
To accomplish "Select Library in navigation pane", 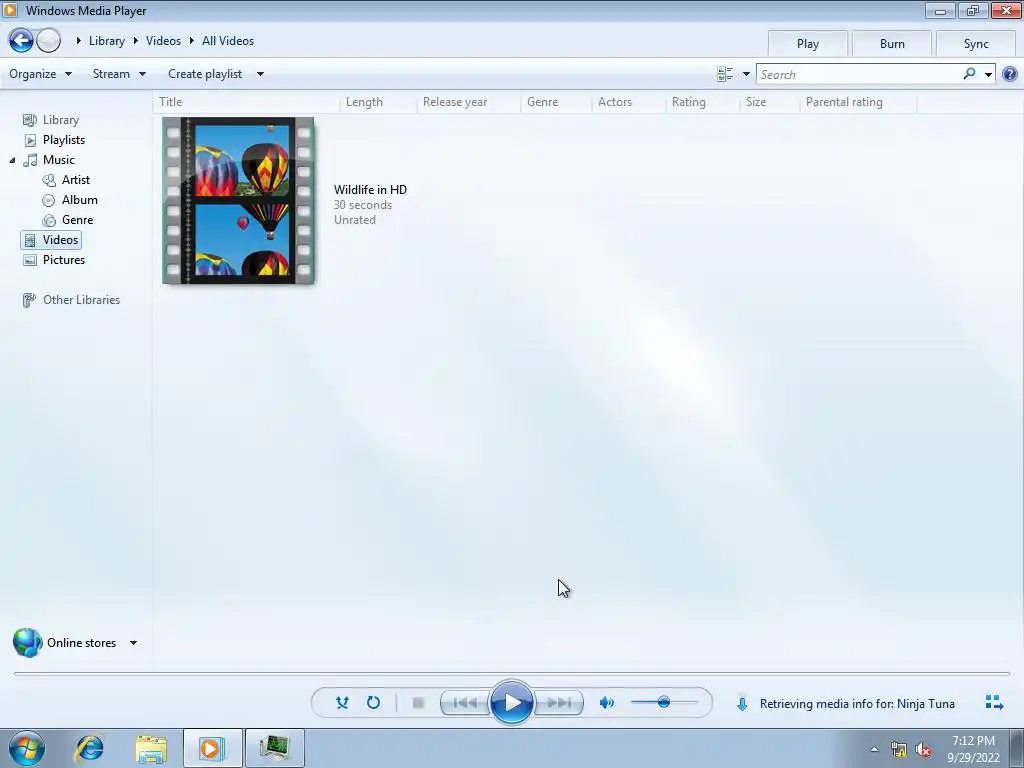I will pyautogui.click(x=61, y=120).
